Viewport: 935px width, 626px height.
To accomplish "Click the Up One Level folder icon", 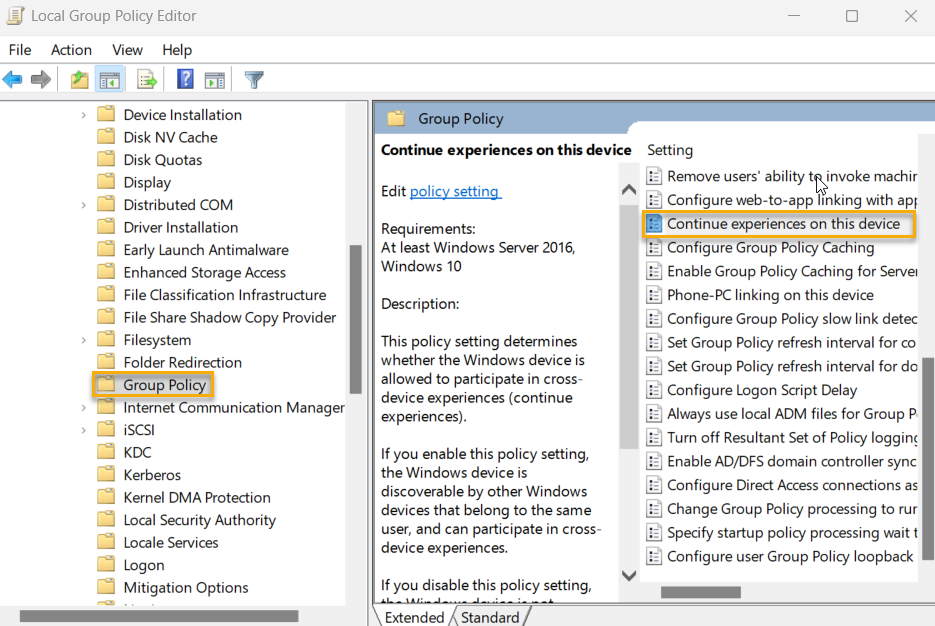I will coord(80,80).
